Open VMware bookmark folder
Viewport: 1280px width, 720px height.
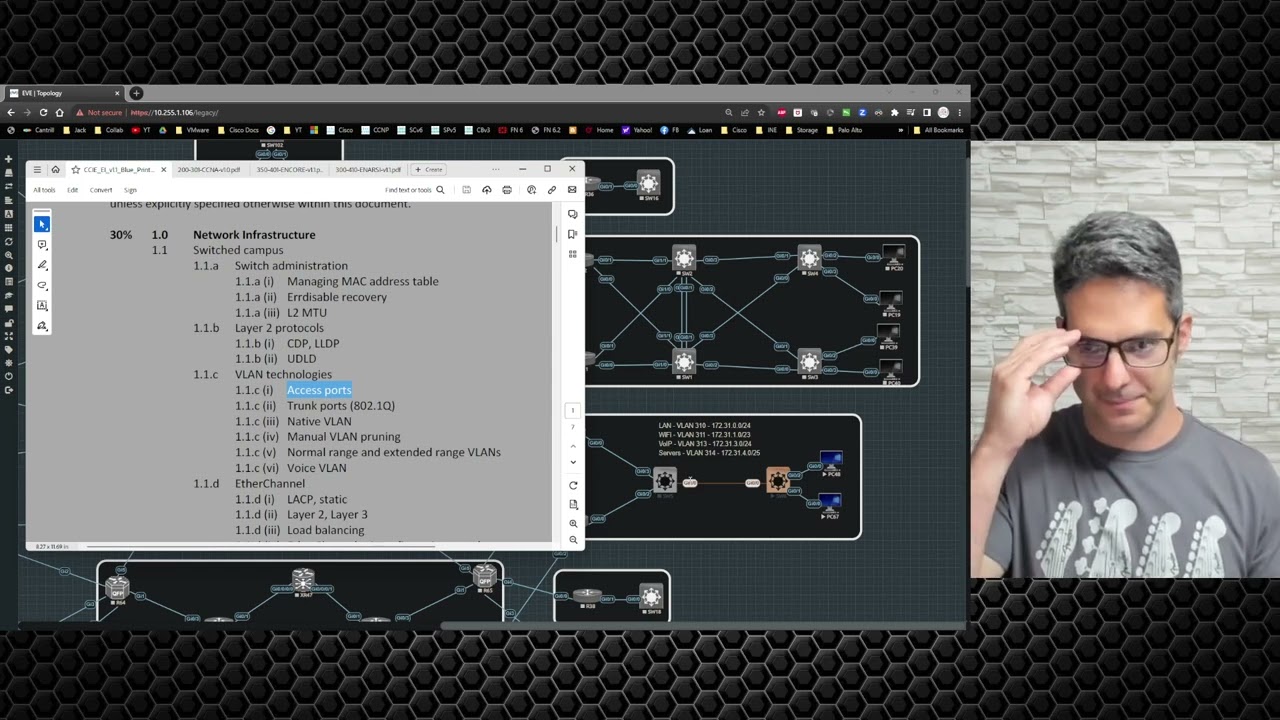point(192,130)
